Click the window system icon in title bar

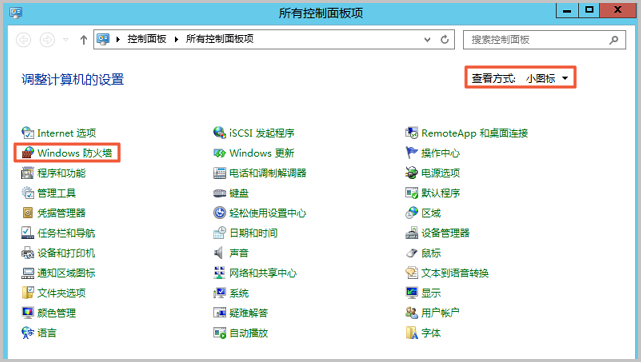pyautogui.click(x=16, y=13)
